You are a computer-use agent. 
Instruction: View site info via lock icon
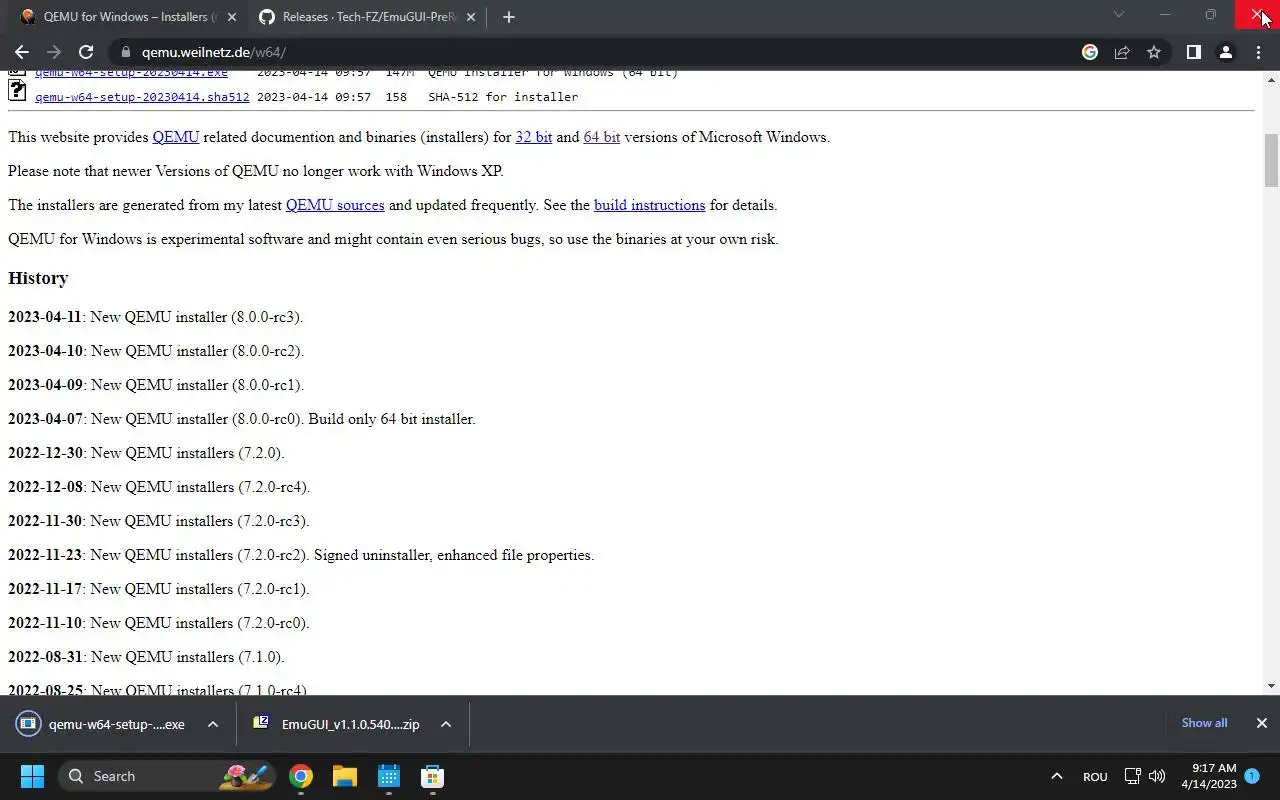[x=125, y=52]
